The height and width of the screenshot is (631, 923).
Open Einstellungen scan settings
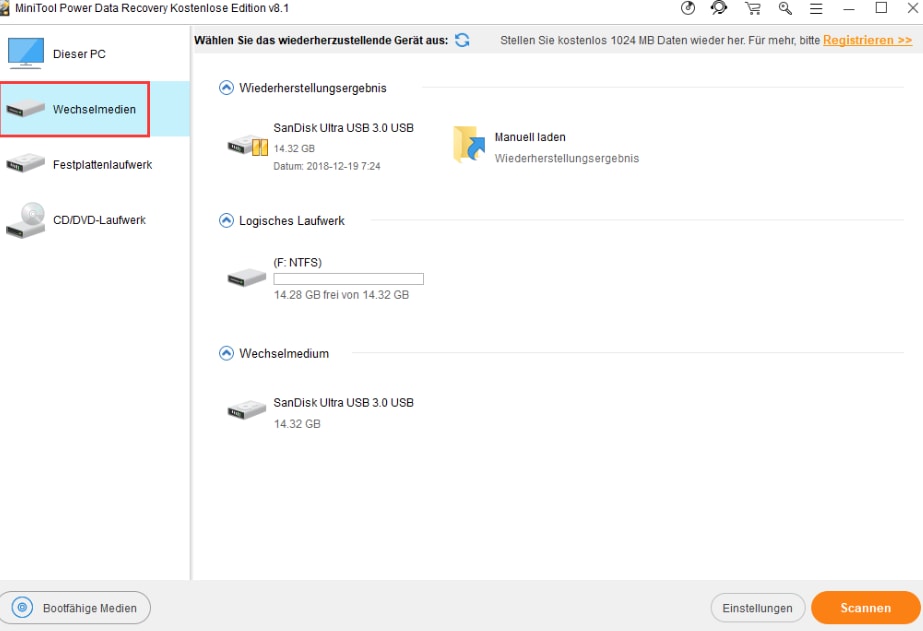[757, 608]
